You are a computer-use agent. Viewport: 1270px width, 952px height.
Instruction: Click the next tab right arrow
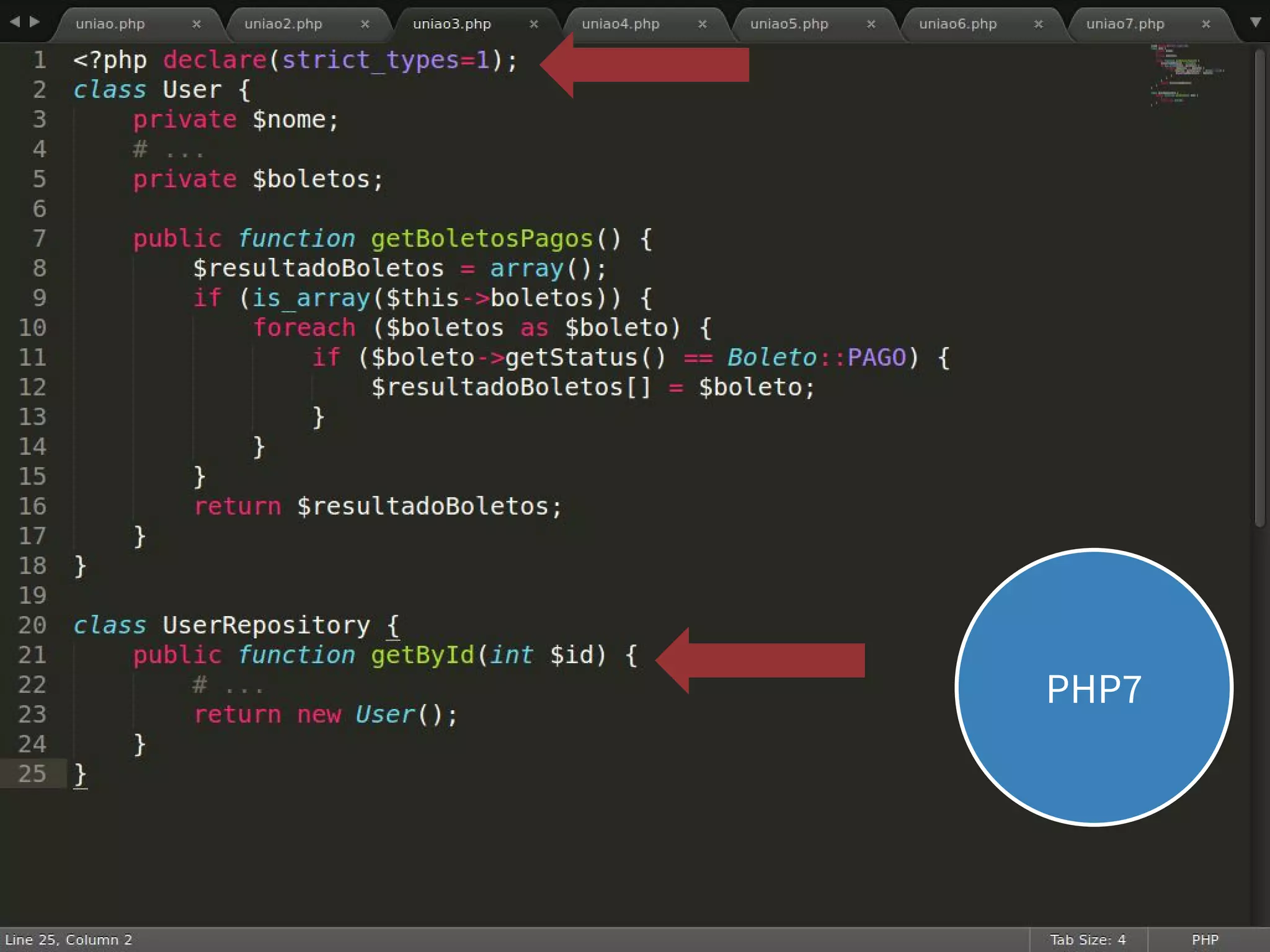[35, 22]
